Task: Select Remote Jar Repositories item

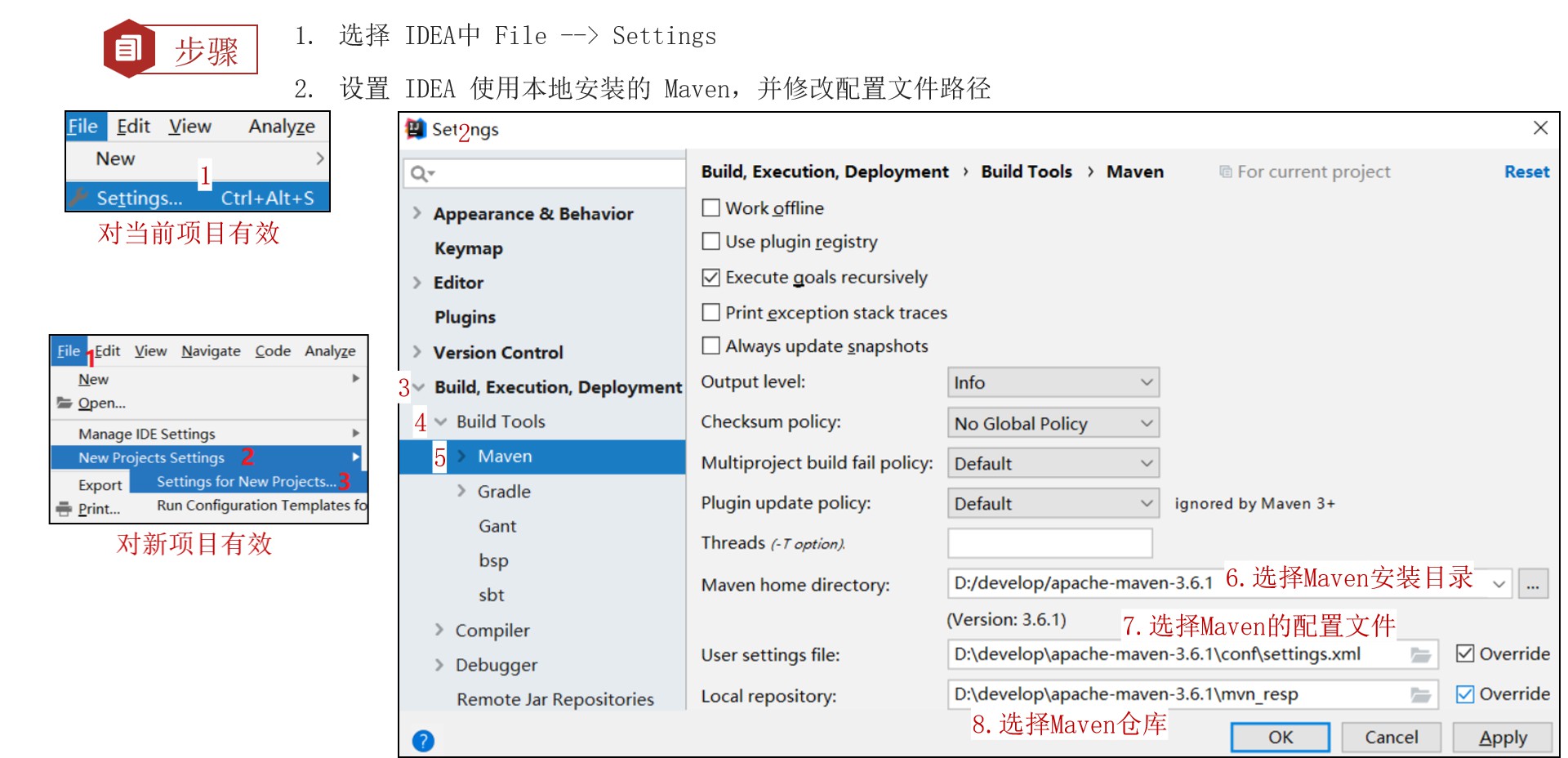Action: (555, 699)
